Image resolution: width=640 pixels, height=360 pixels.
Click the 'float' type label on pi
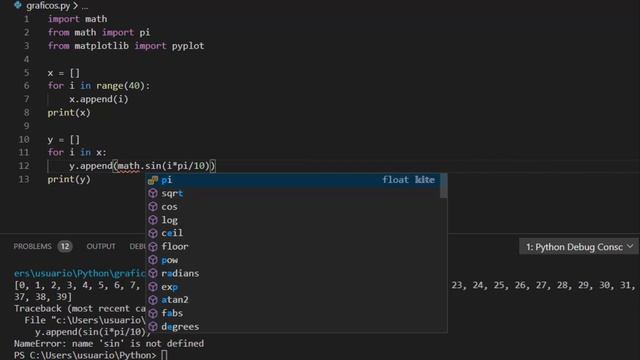[x=395, y=180]
